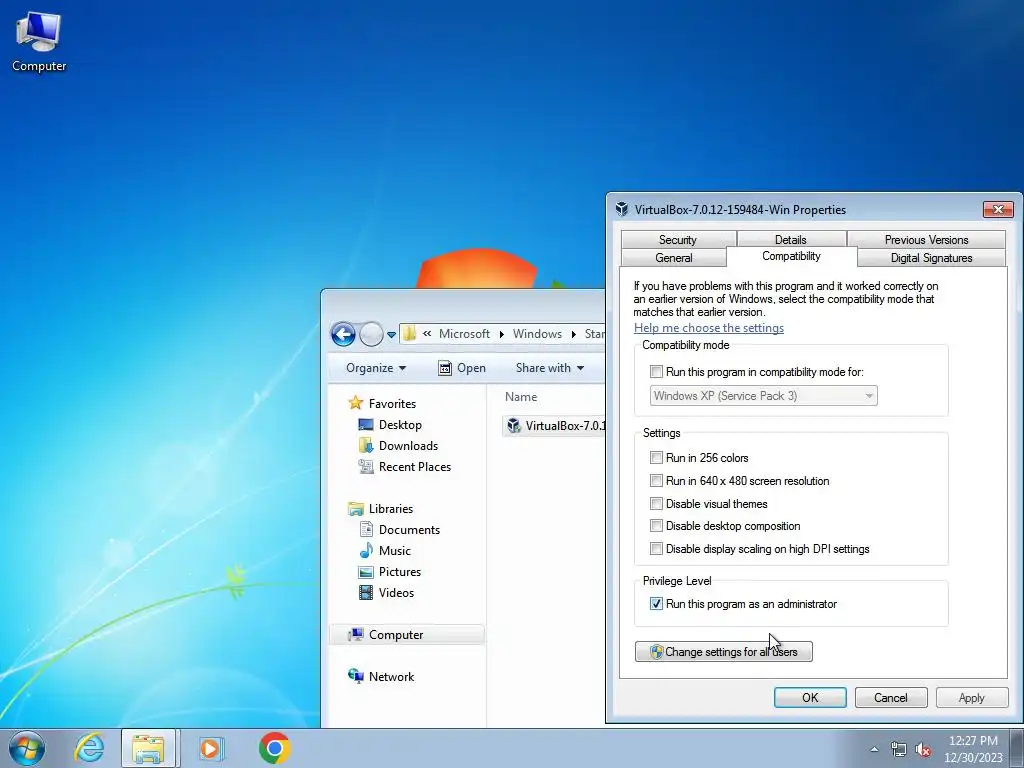Screen dimensions: 1024x768
Task: Switch to the Previous Versions tab
Action: coord(926,240)
